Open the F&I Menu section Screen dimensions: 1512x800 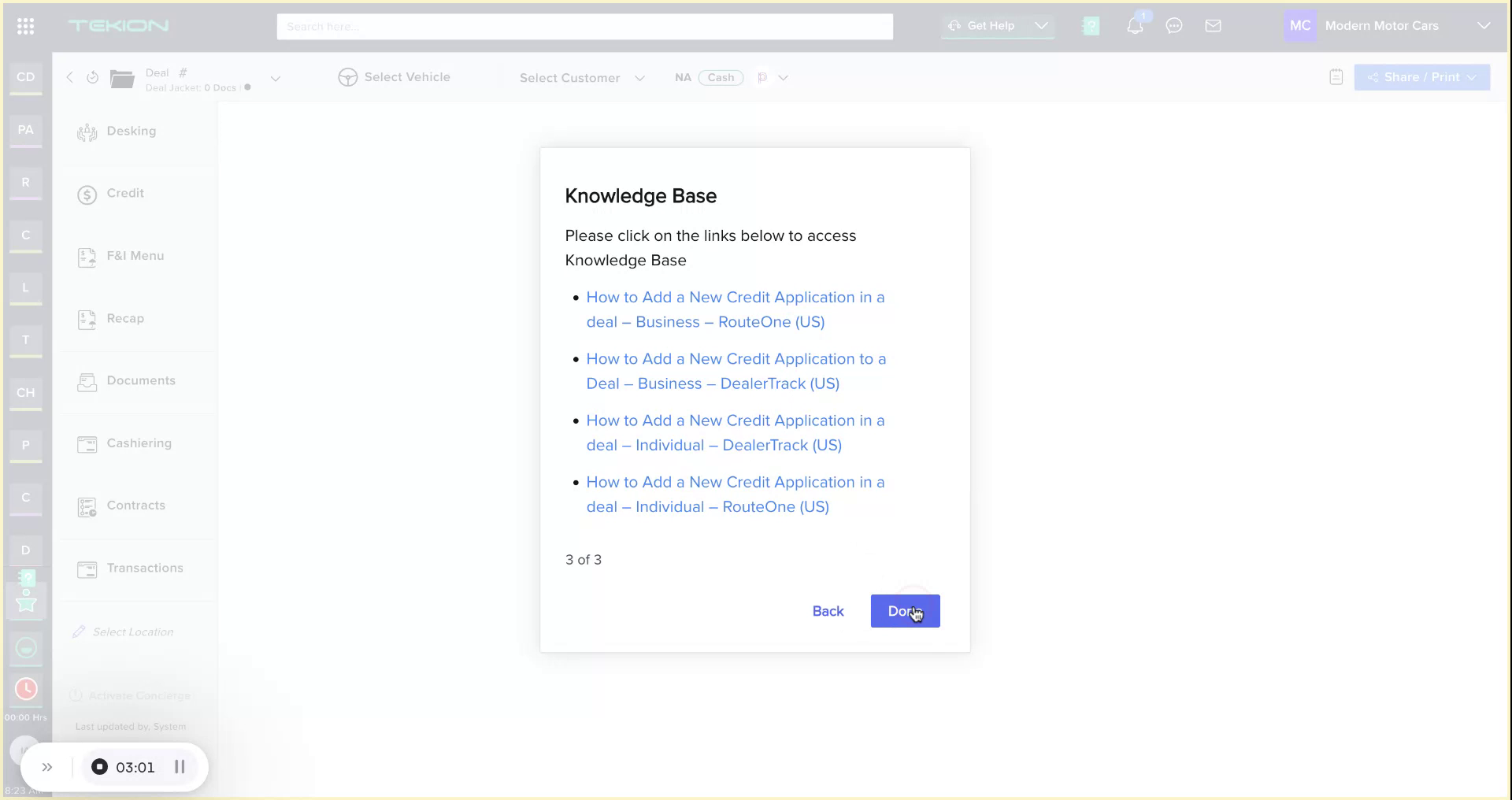coord(135,256)
